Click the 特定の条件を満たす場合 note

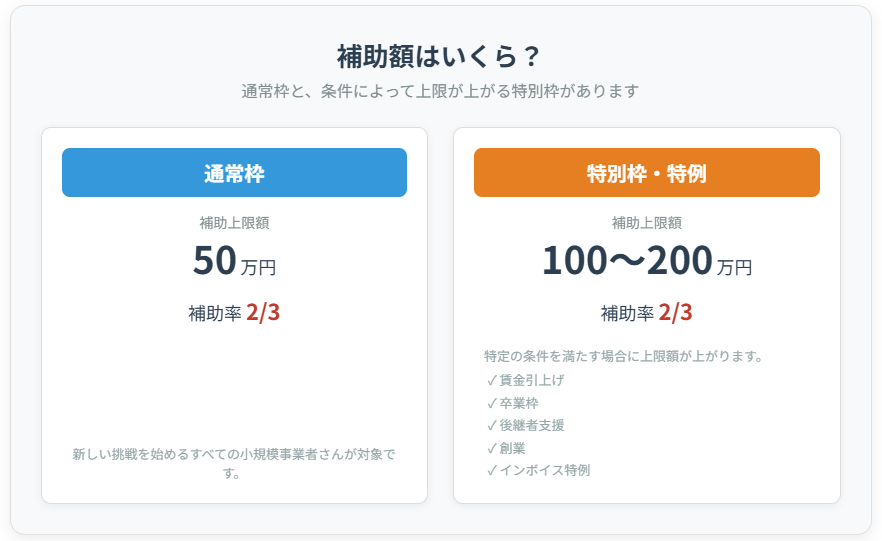tap(624, 356)
